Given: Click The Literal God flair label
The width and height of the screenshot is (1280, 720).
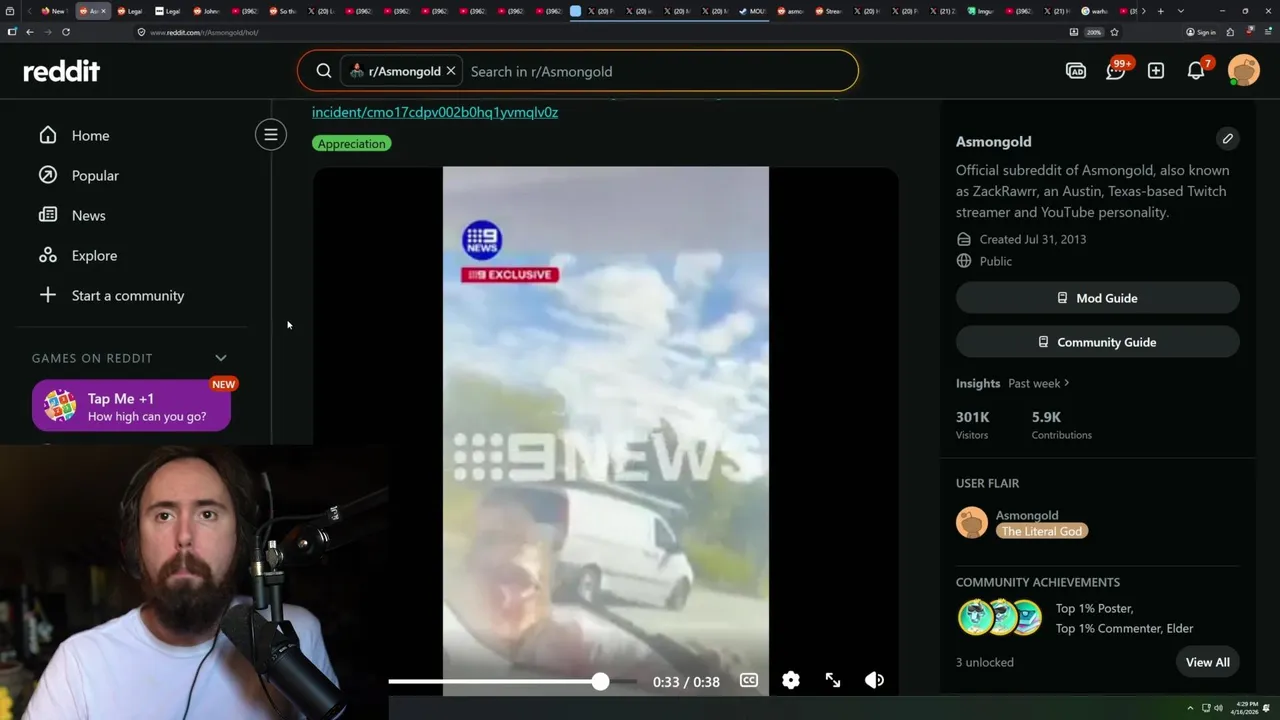Looking at the screenshot, I should tap(1042, 531).
